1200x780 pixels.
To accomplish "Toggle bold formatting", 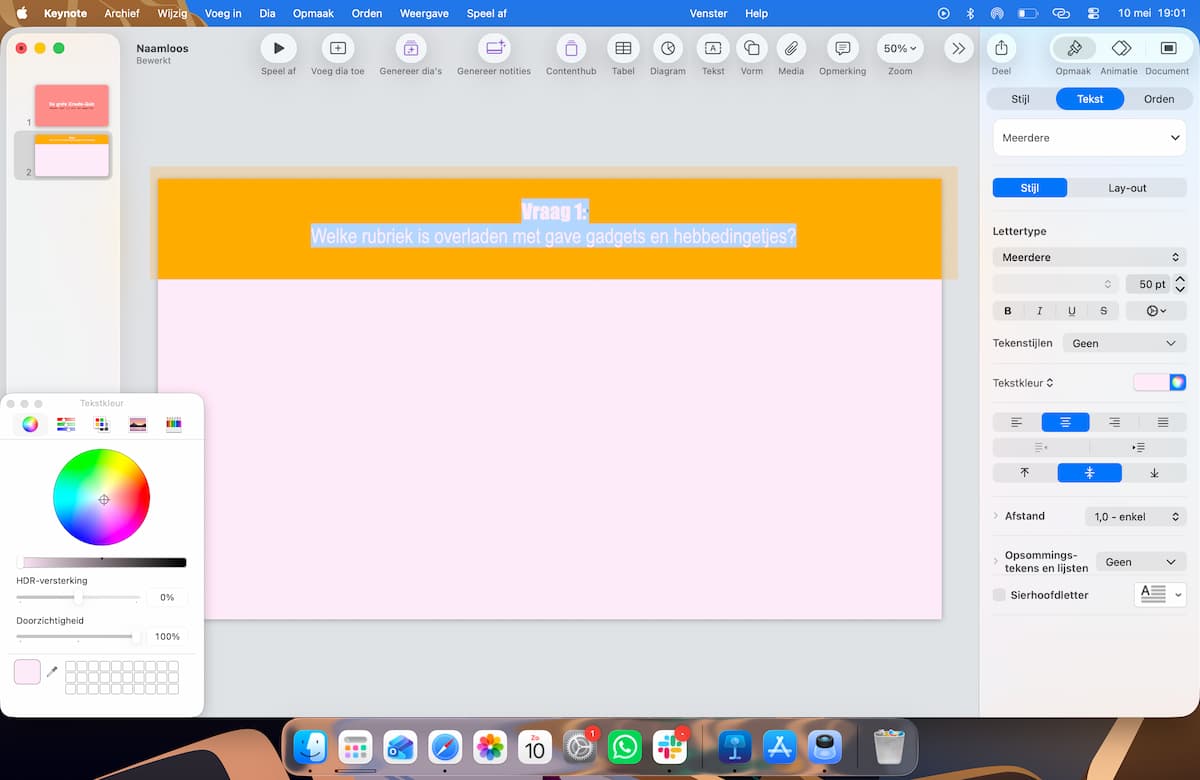I will pos(1008,311).
